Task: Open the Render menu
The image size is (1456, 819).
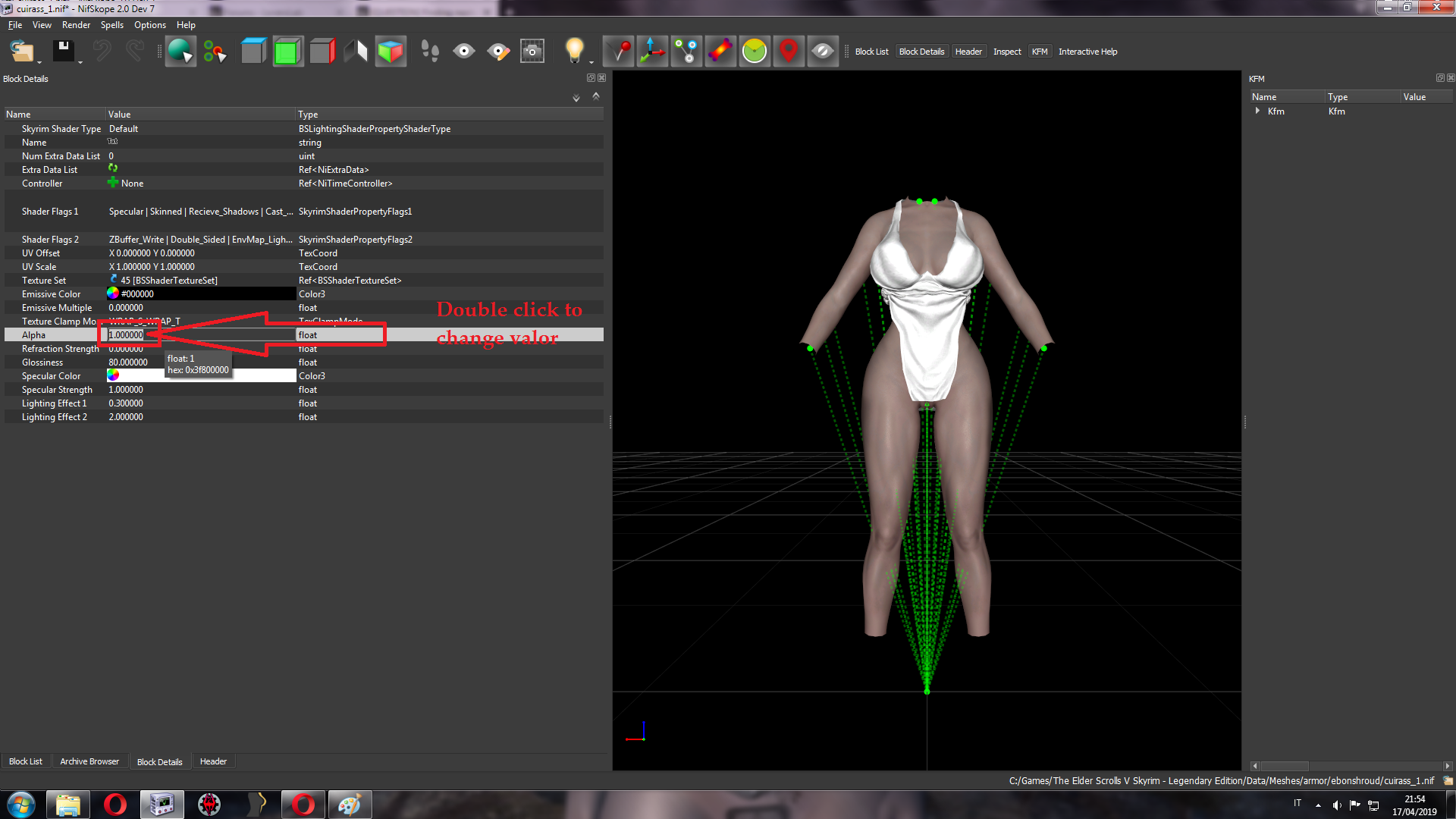Action: [76, 25]
